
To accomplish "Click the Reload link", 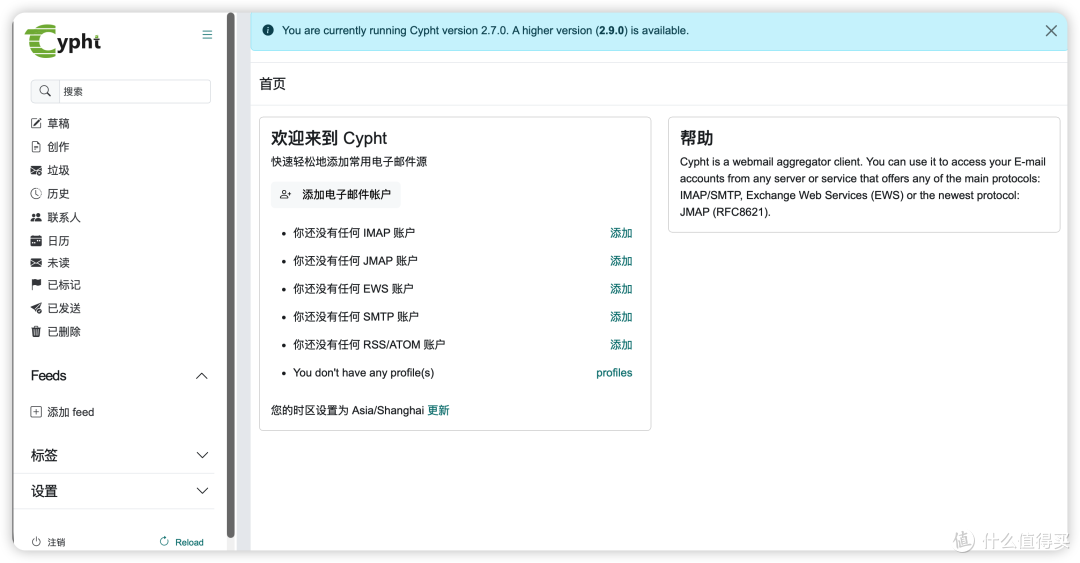I will tap(189, 542).
